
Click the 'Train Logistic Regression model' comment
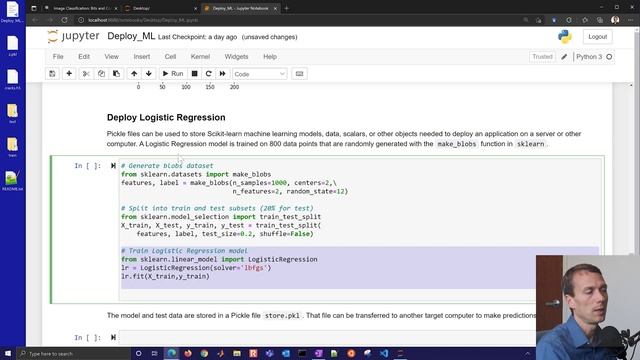[x=184, y=251]
